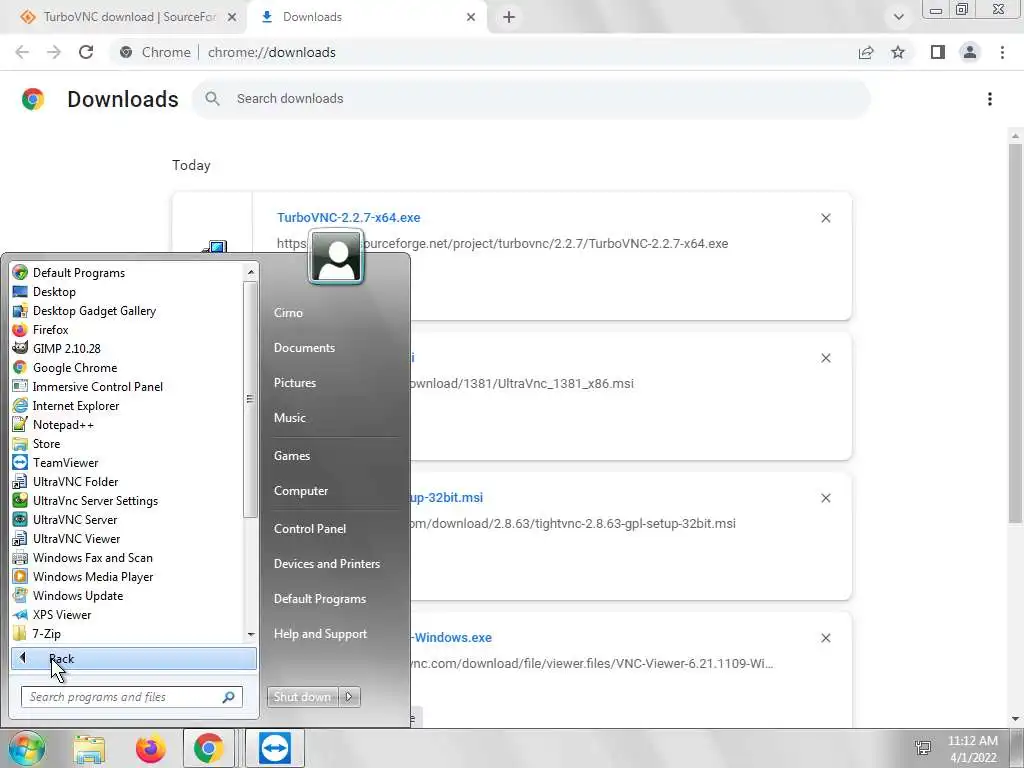The image size is (1024, 768).
Task: Open a new Chrome tab
Action: click(509, 18)
